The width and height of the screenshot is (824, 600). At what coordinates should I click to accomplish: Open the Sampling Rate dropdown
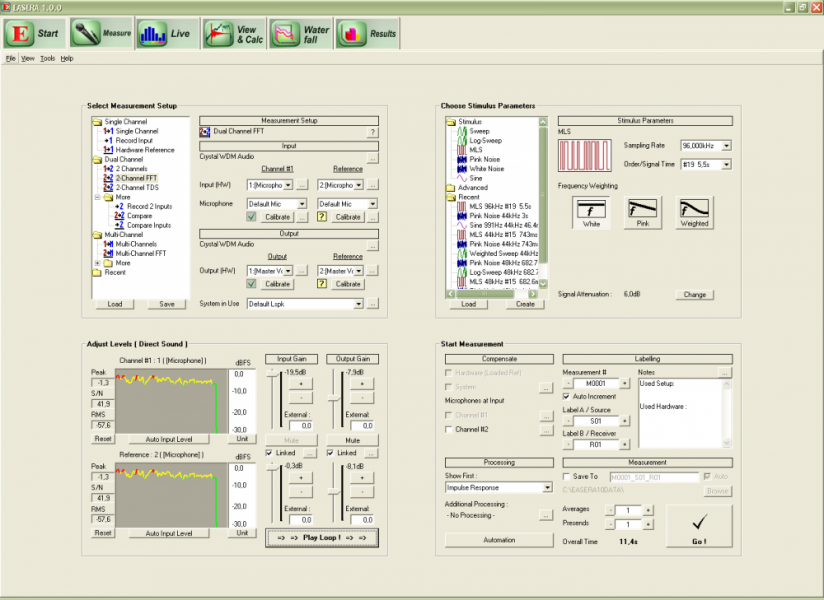pyautogui.click(x=725, y=146)
